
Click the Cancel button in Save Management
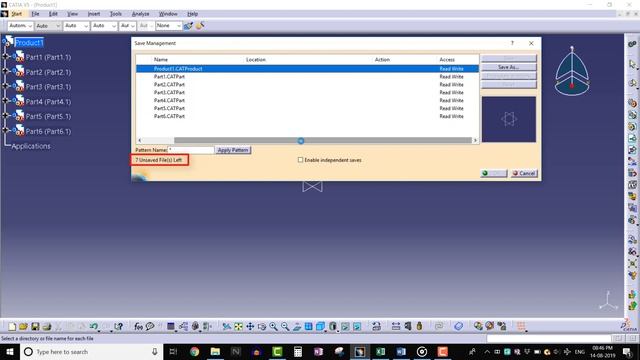[524, 173]
